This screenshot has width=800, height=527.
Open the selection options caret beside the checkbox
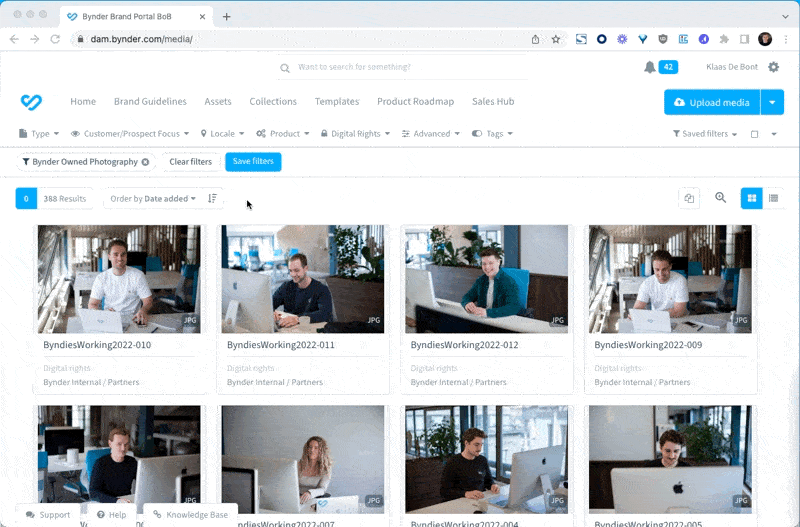tap(774, 134)
